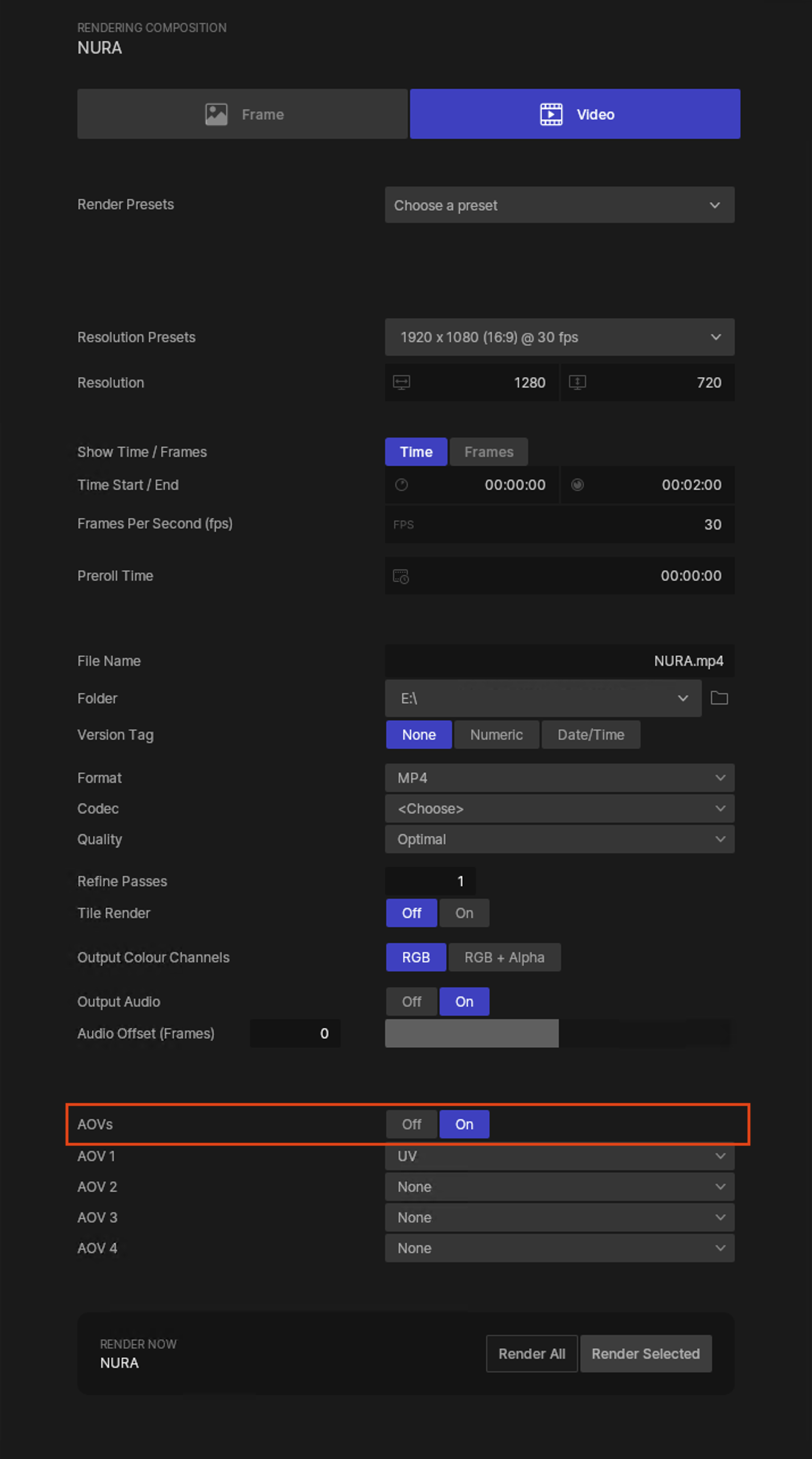812x1459 pixels.
Task: Click the start time field 00:00:00
Action: 472,485
